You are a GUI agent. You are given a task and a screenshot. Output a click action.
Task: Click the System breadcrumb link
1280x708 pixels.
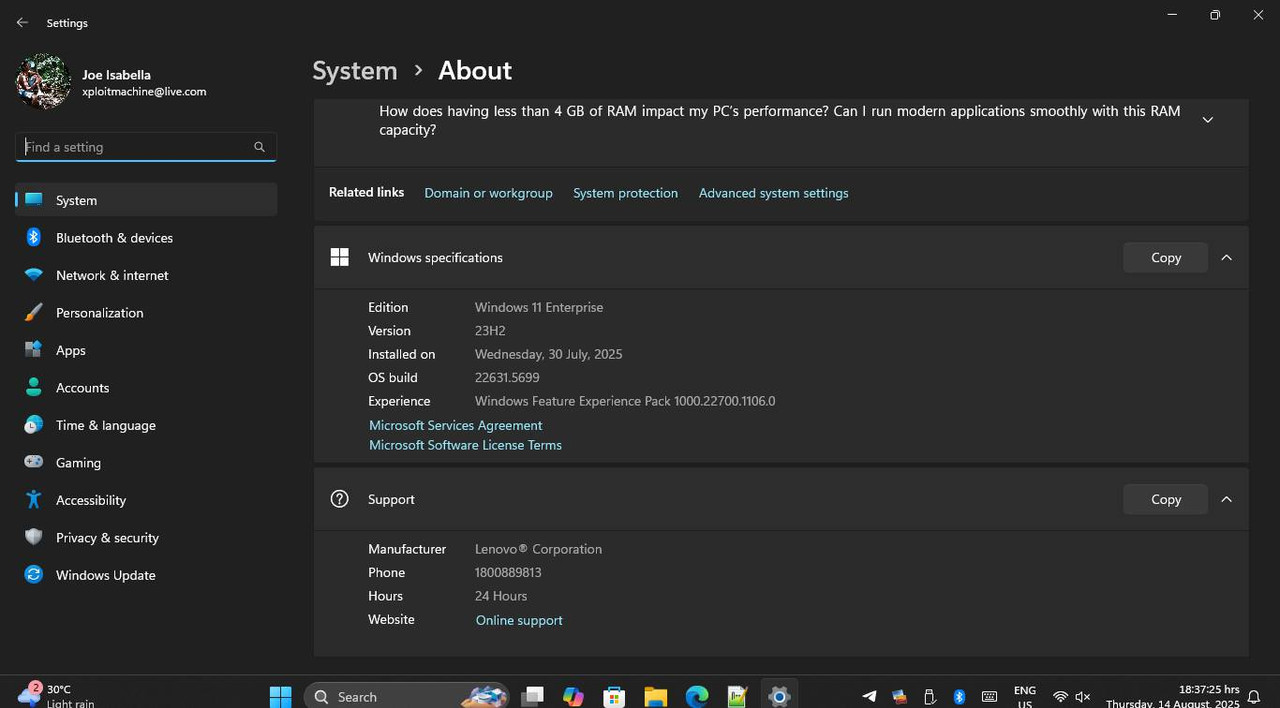pos(355,71)
